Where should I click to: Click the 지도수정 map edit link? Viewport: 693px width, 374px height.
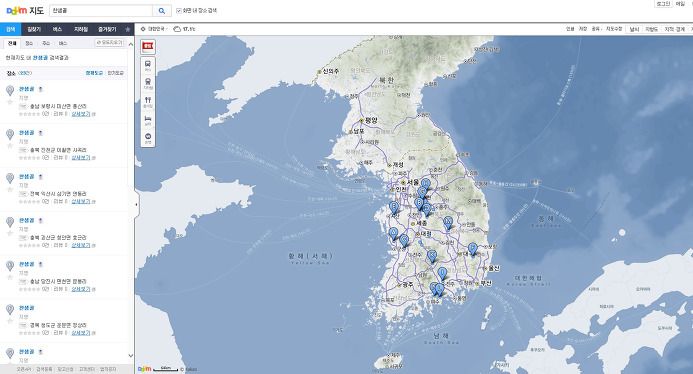pos(613,29)
